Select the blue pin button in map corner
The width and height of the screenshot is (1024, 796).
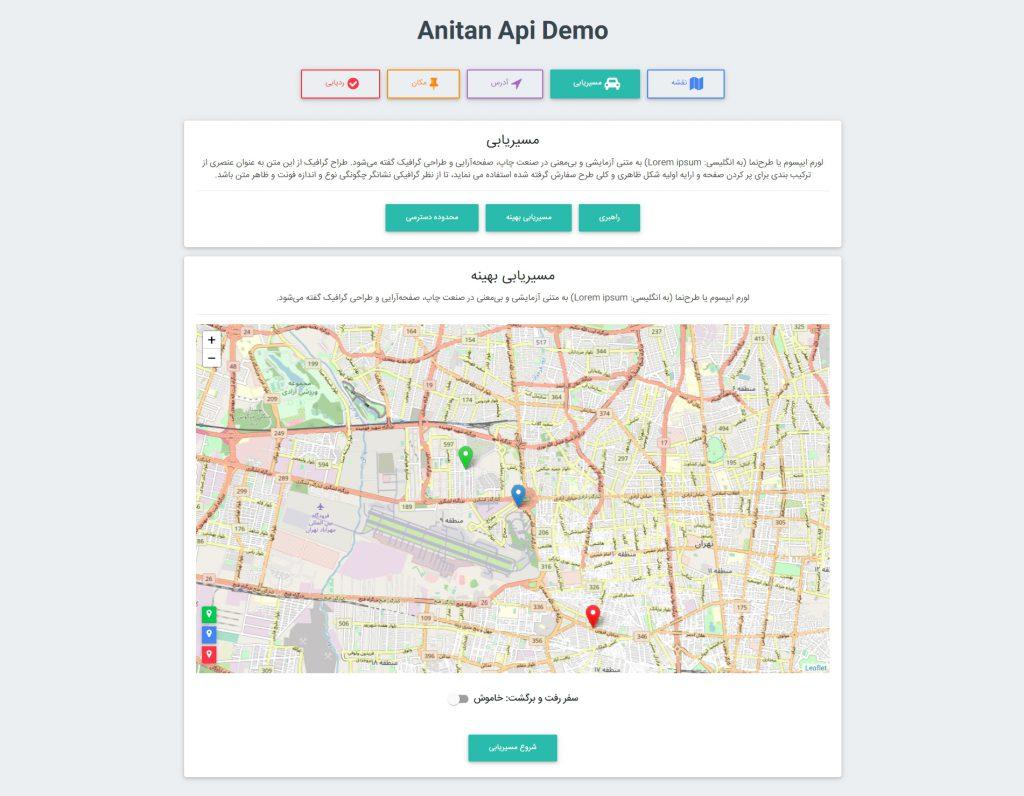(x=209, y=634)
